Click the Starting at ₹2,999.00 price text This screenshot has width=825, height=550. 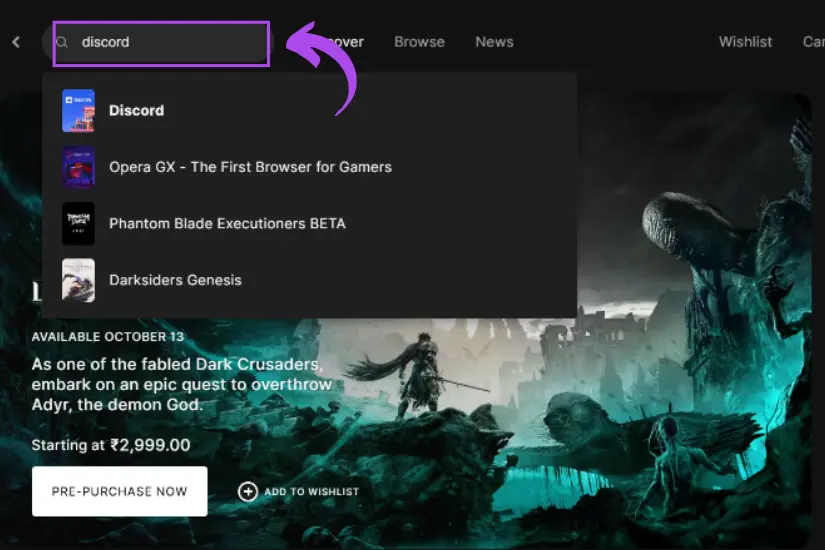coord(111,445)
